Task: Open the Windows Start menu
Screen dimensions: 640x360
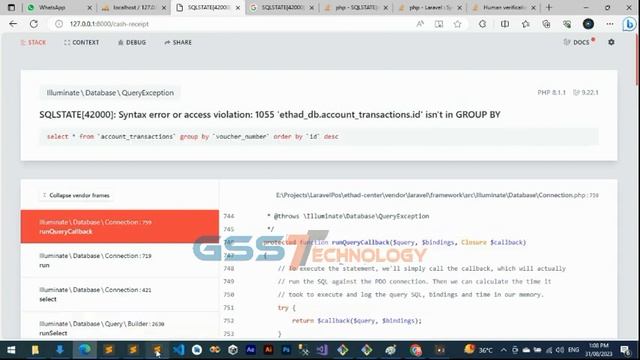Action: [x=11, y=350]
